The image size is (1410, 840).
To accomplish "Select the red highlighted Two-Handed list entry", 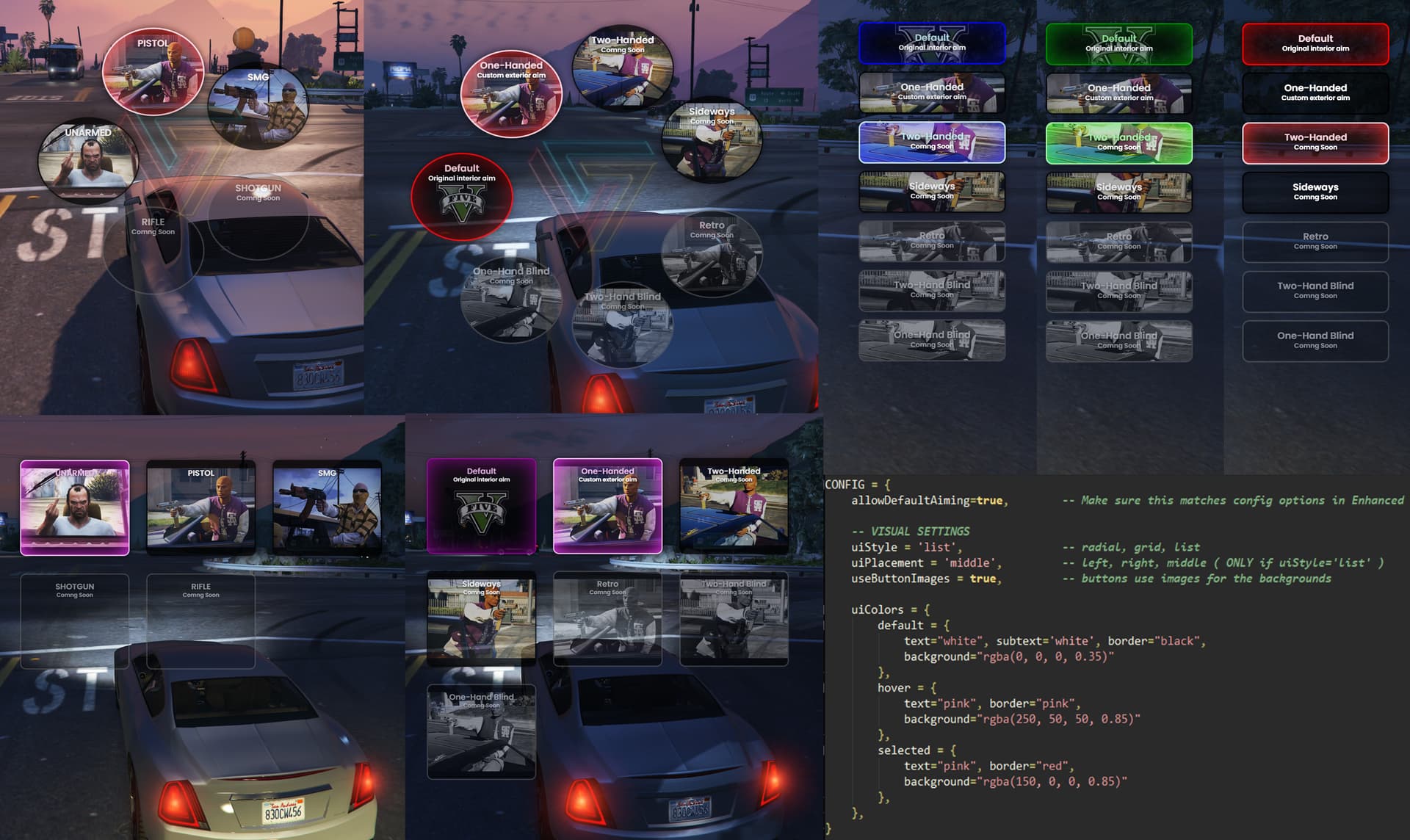I will tap(1315, 142).
